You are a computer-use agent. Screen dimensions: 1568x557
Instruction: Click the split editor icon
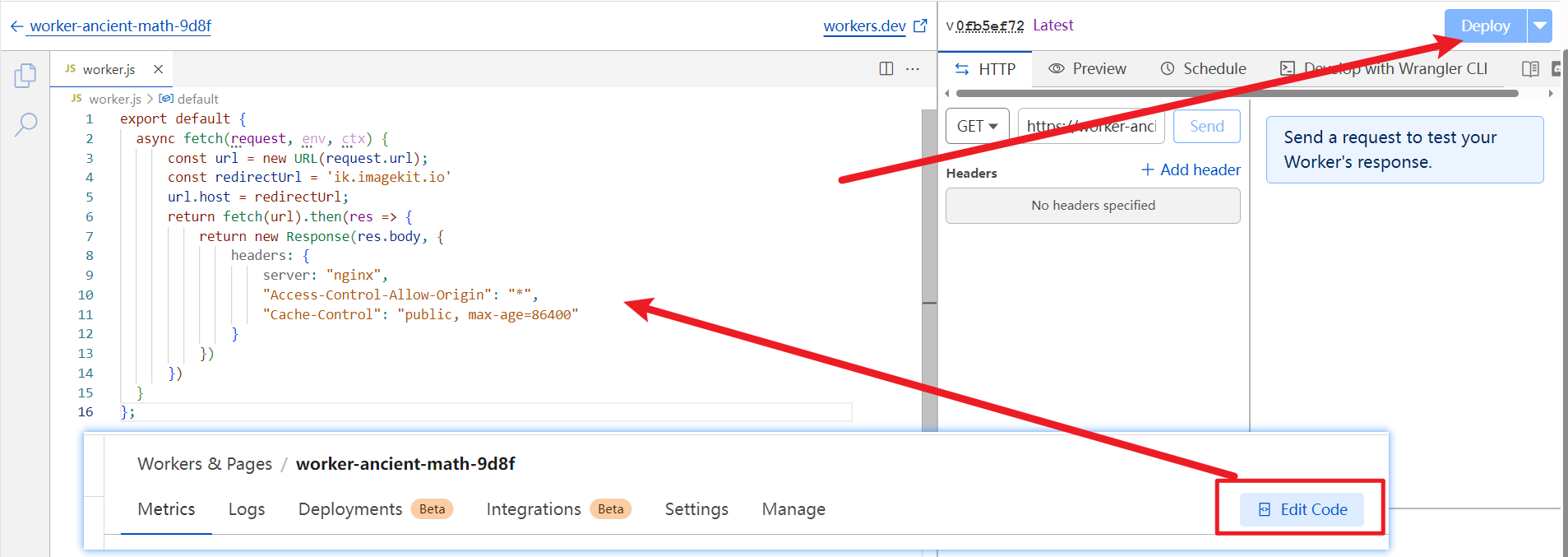tap(886, 69)
